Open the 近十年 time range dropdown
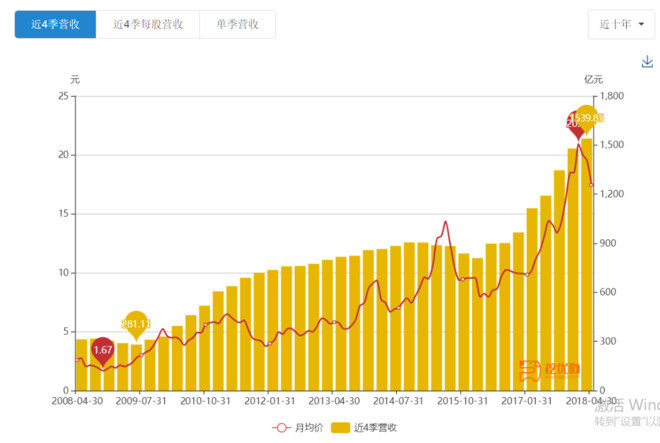The width and height of the screenshot is (660, 443). [x=621, y=24]
